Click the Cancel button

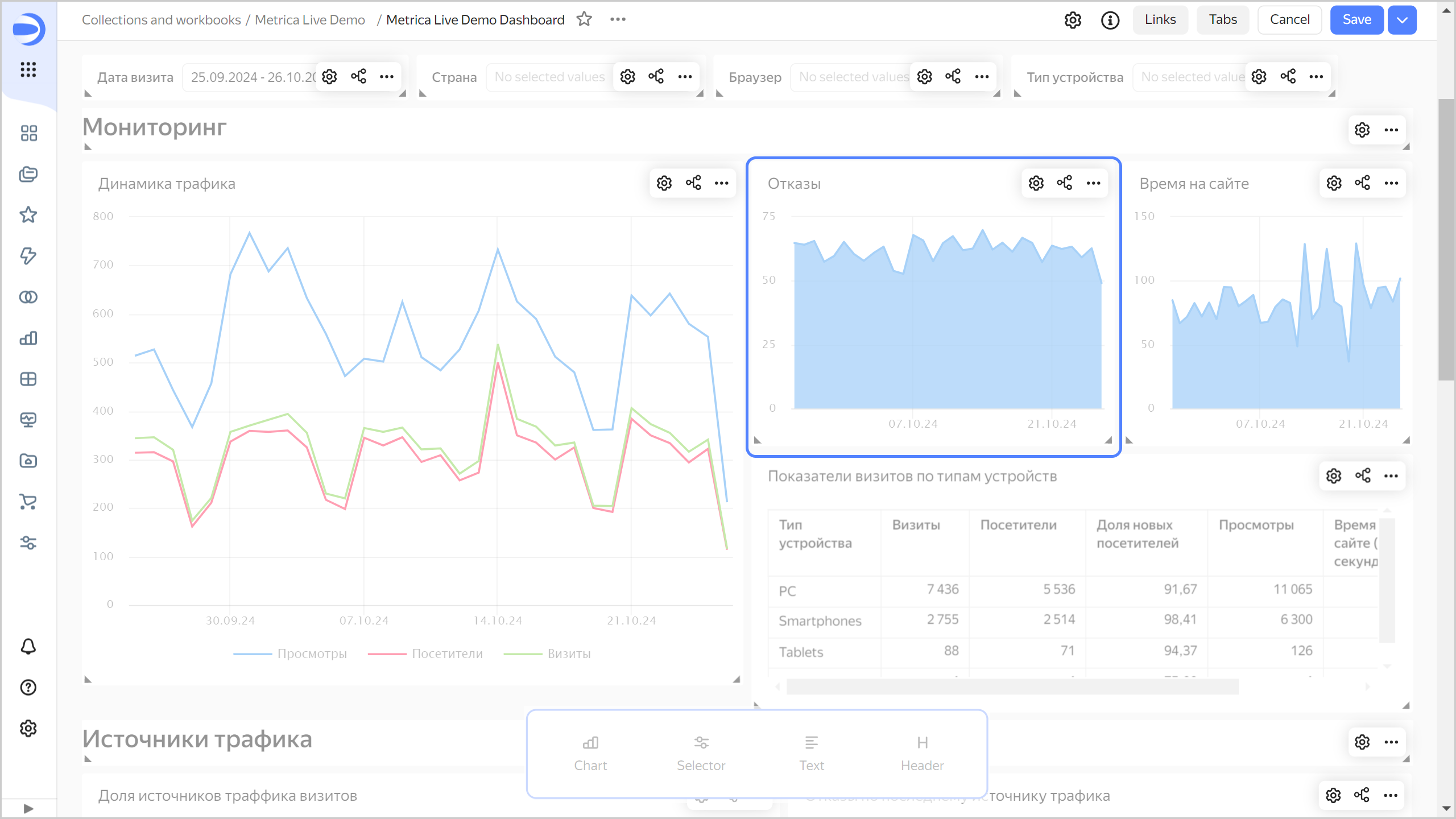pyautogui.click(x=1289, y=20)
